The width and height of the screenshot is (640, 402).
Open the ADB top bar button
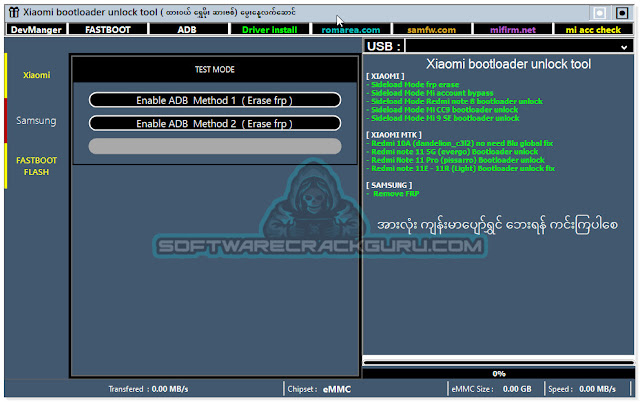[187, 29]
